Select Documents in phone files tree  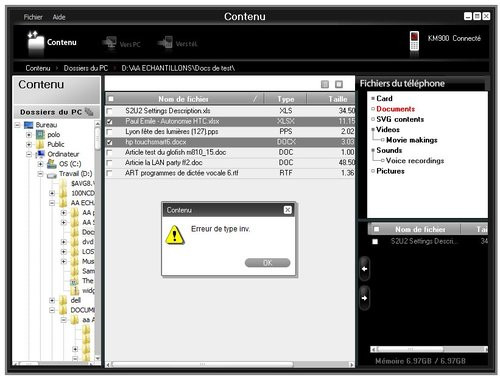click(395, 109)
